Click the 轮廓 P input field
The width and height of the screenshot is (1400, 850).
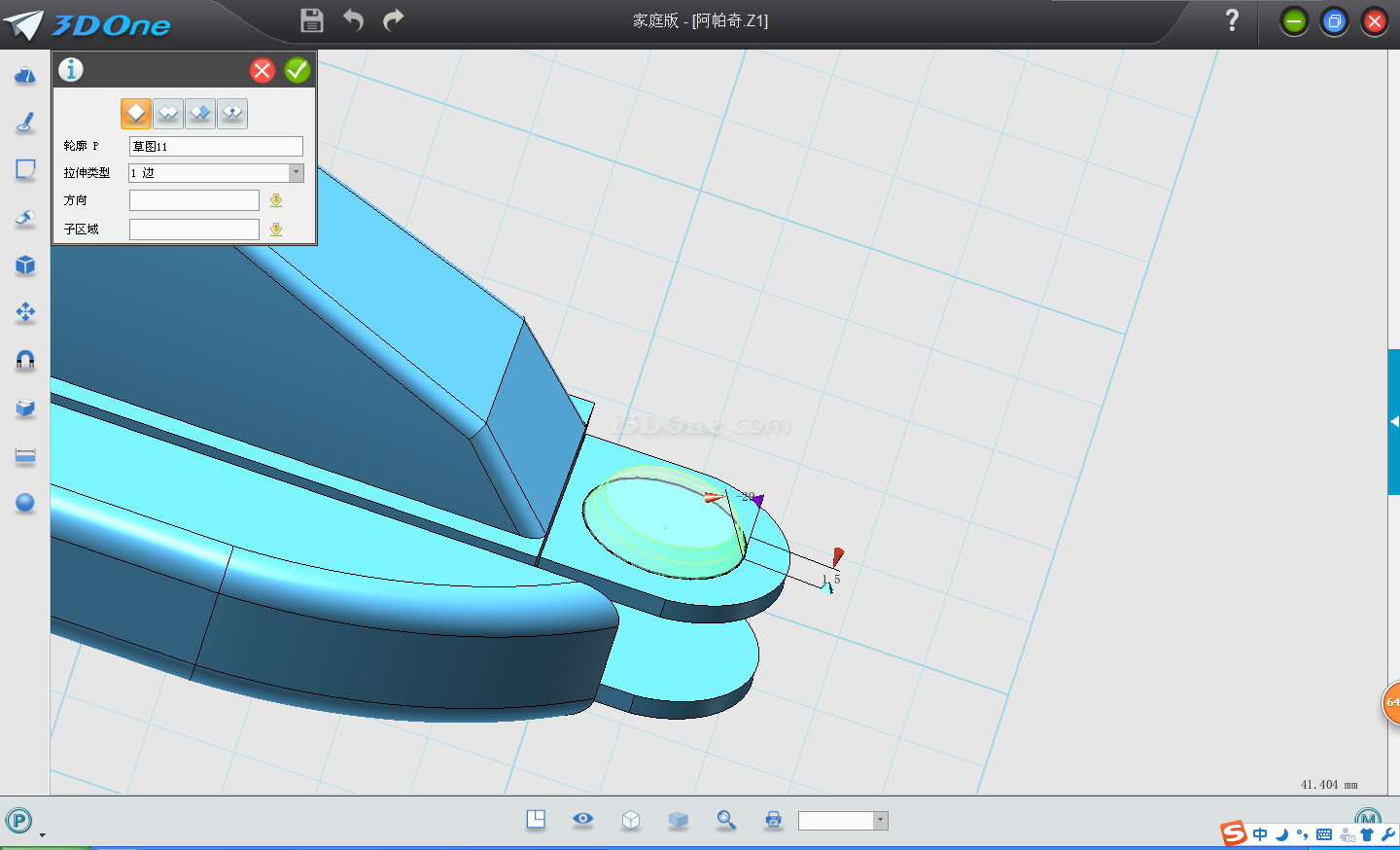point(215,146)
